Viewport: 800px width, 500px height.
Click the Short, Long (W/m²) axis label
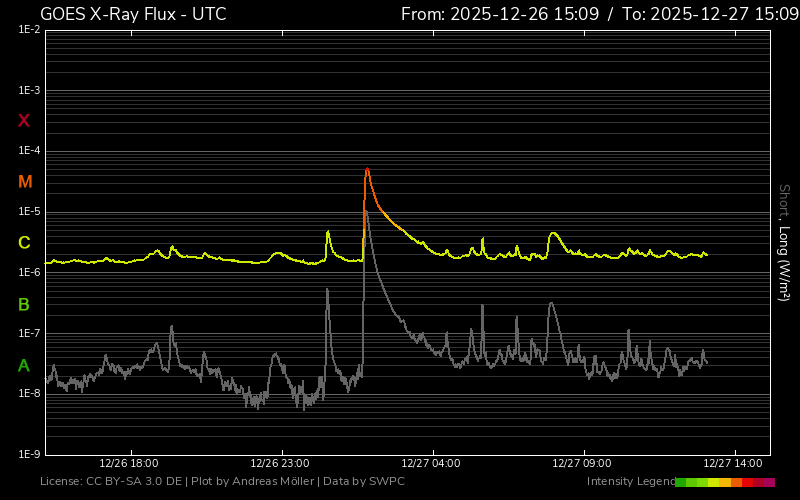[x=784, y=242]
